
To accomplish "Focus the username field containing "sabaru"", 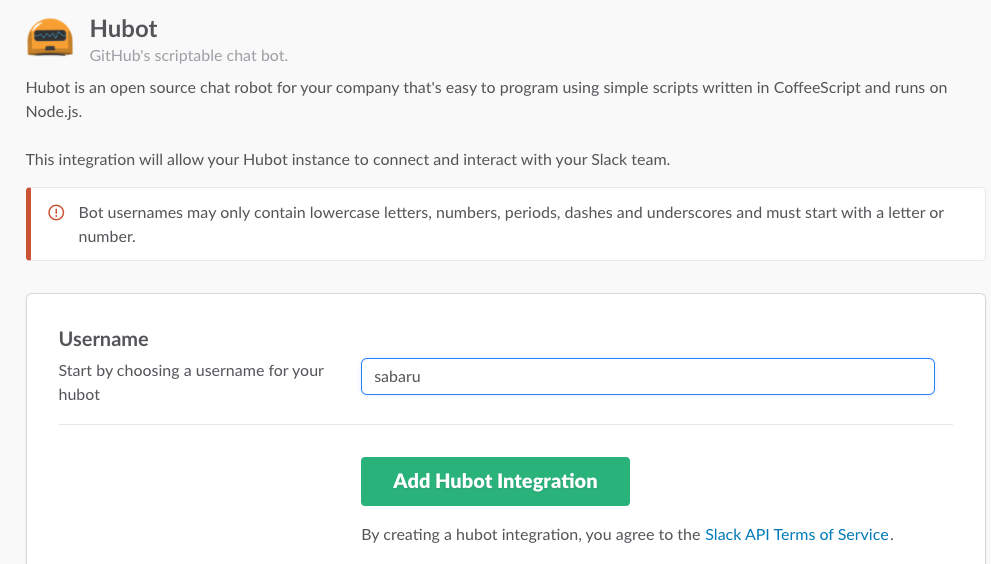I will click(x=647, y=377).
